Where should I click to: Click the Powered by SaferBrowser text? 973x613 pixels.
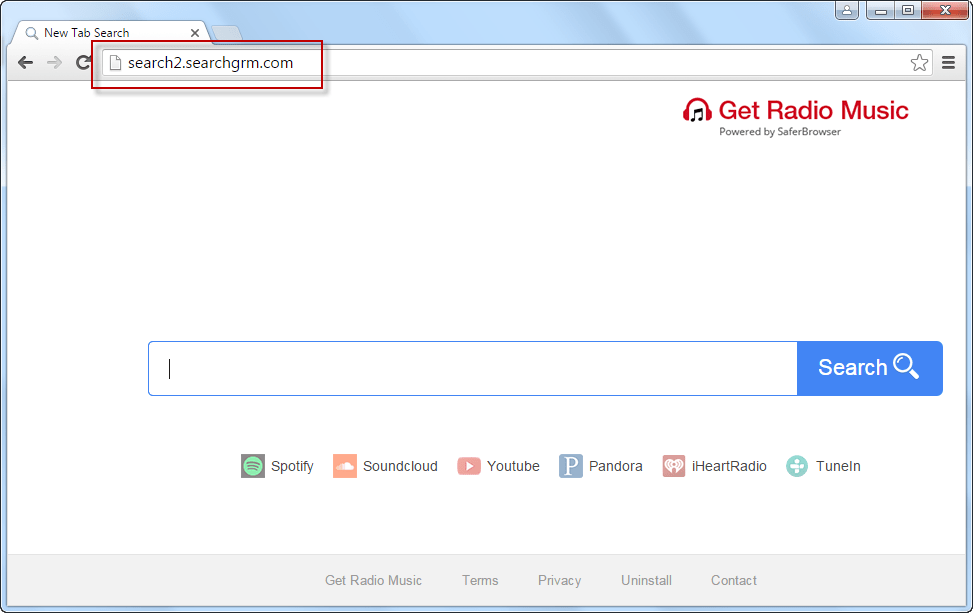point(780,132)
